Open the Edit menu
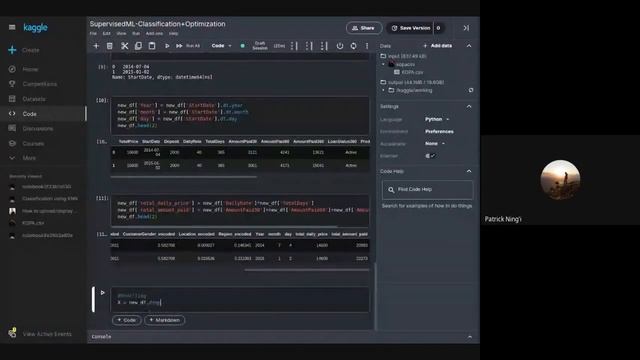Screen dimensions: 640x360 tap(107, 33)
